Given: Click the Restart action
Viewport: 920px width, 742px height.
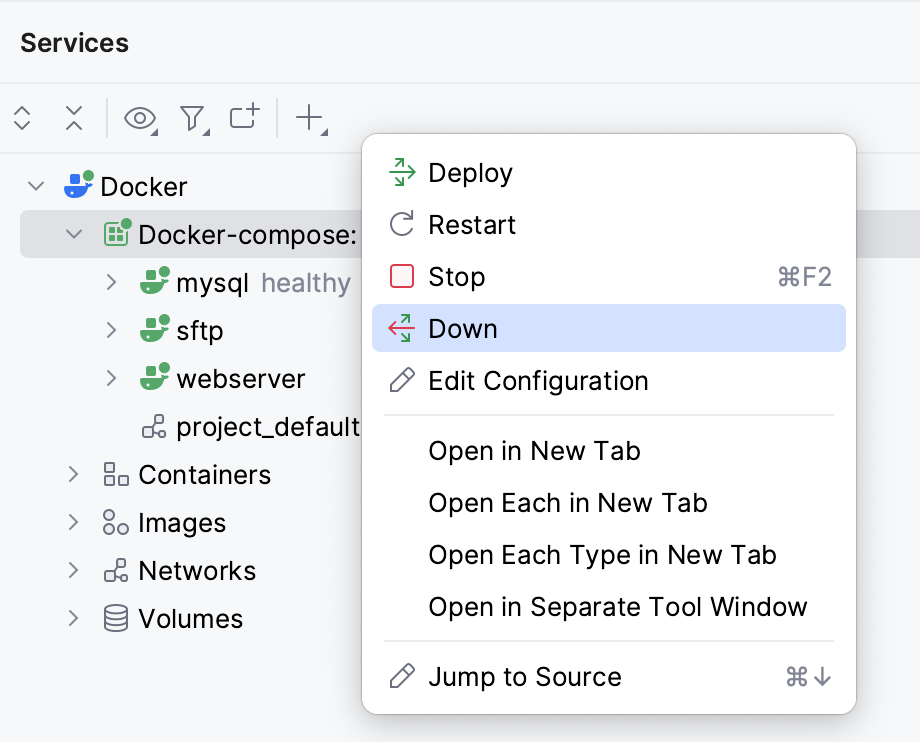Looking at the screenshot, I should (x=471, y=224).
